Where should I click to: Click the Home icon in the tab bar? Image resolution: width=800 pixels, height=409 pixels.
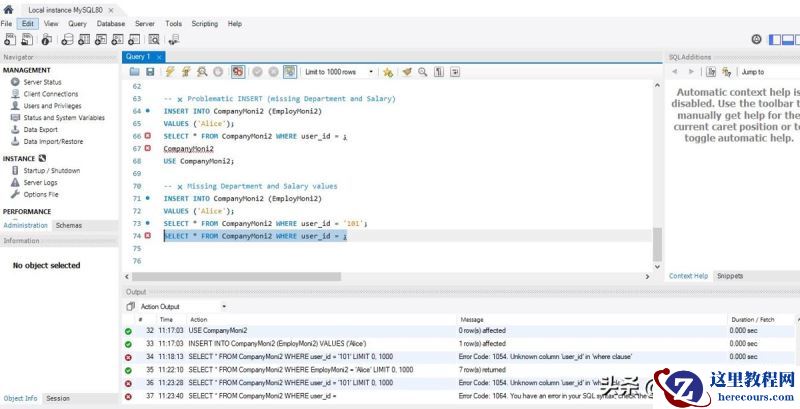click(8, 9)
